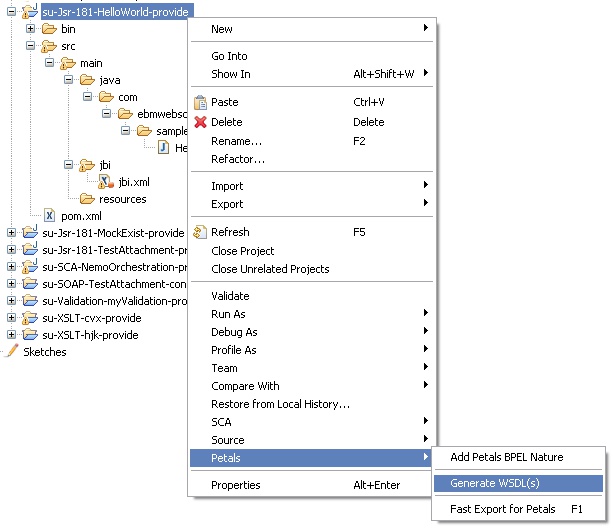Expand the su-XSLT-hjk-provide project

tap(11, 335)
